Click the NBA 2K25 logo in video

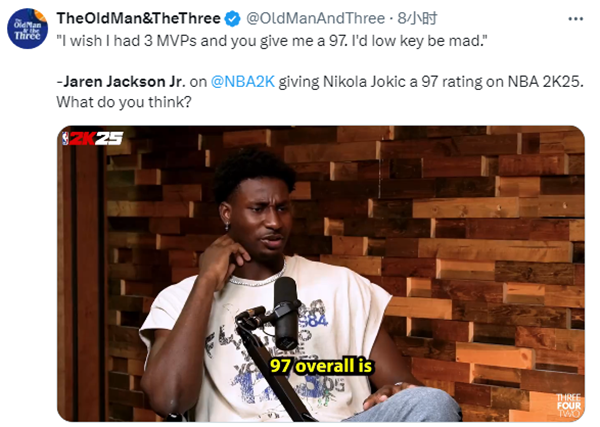tap(92, 138)
